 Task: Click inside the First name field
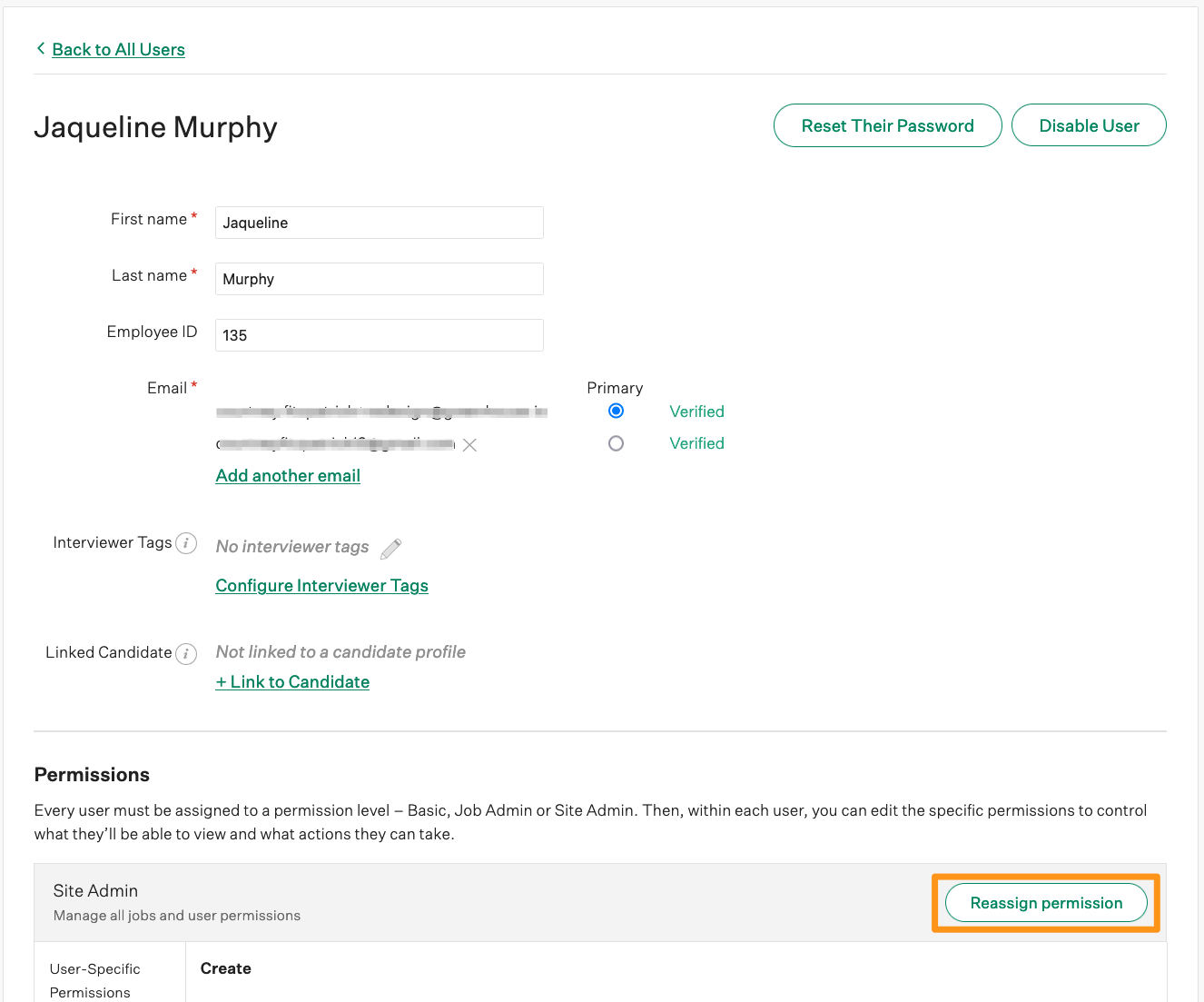379,222
